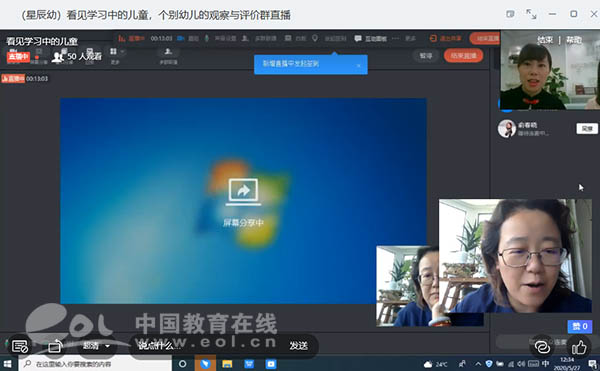Click the person icon under the toolbar
The image size is (600, 371).
[168, 51]
